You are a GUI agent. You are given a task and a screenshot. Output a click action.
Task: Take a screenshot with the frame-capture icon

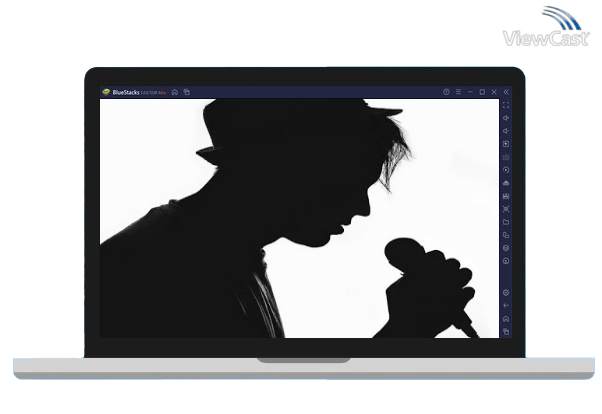click(506, 209)
